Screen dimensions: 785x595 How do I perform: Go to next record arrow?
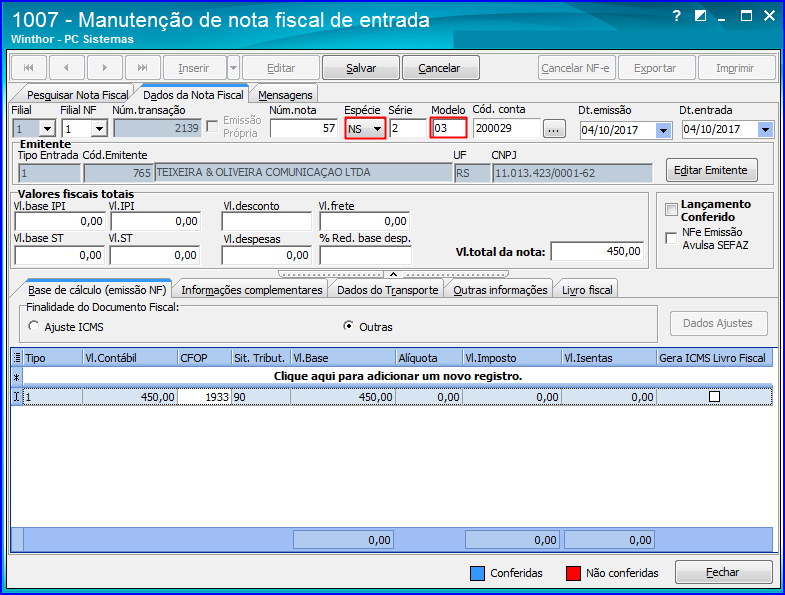coord(105,68)
